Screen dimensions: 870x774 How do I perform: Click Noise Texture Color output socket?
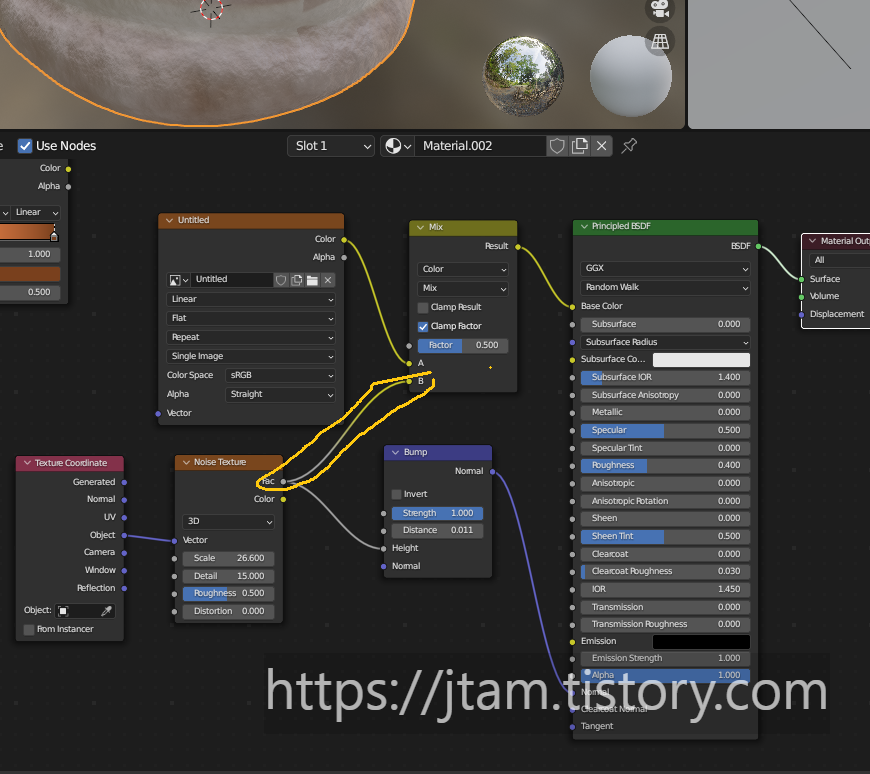[x=284, y=499]
